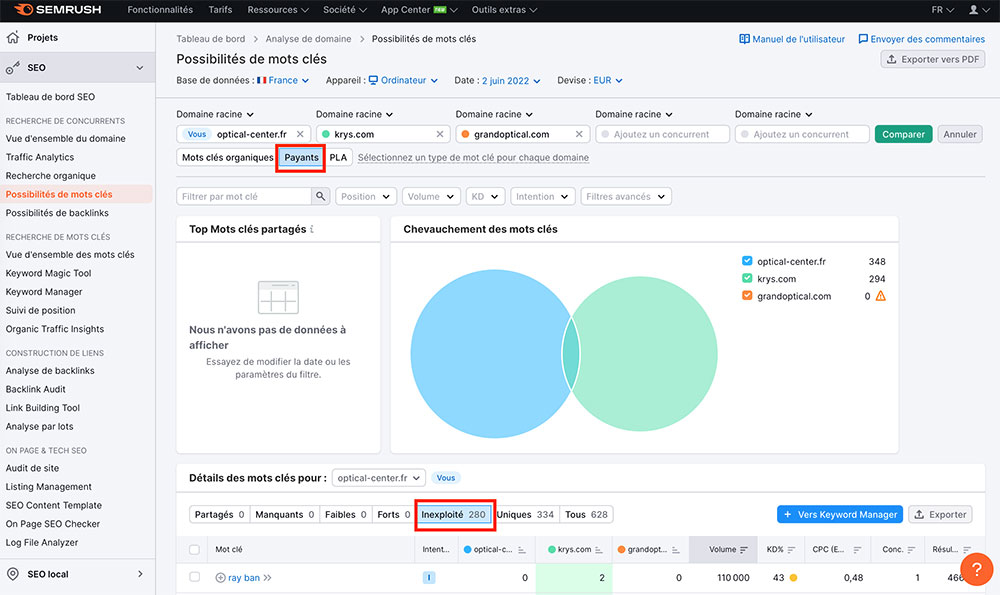Click the Projets home icon

click(13, 38)
